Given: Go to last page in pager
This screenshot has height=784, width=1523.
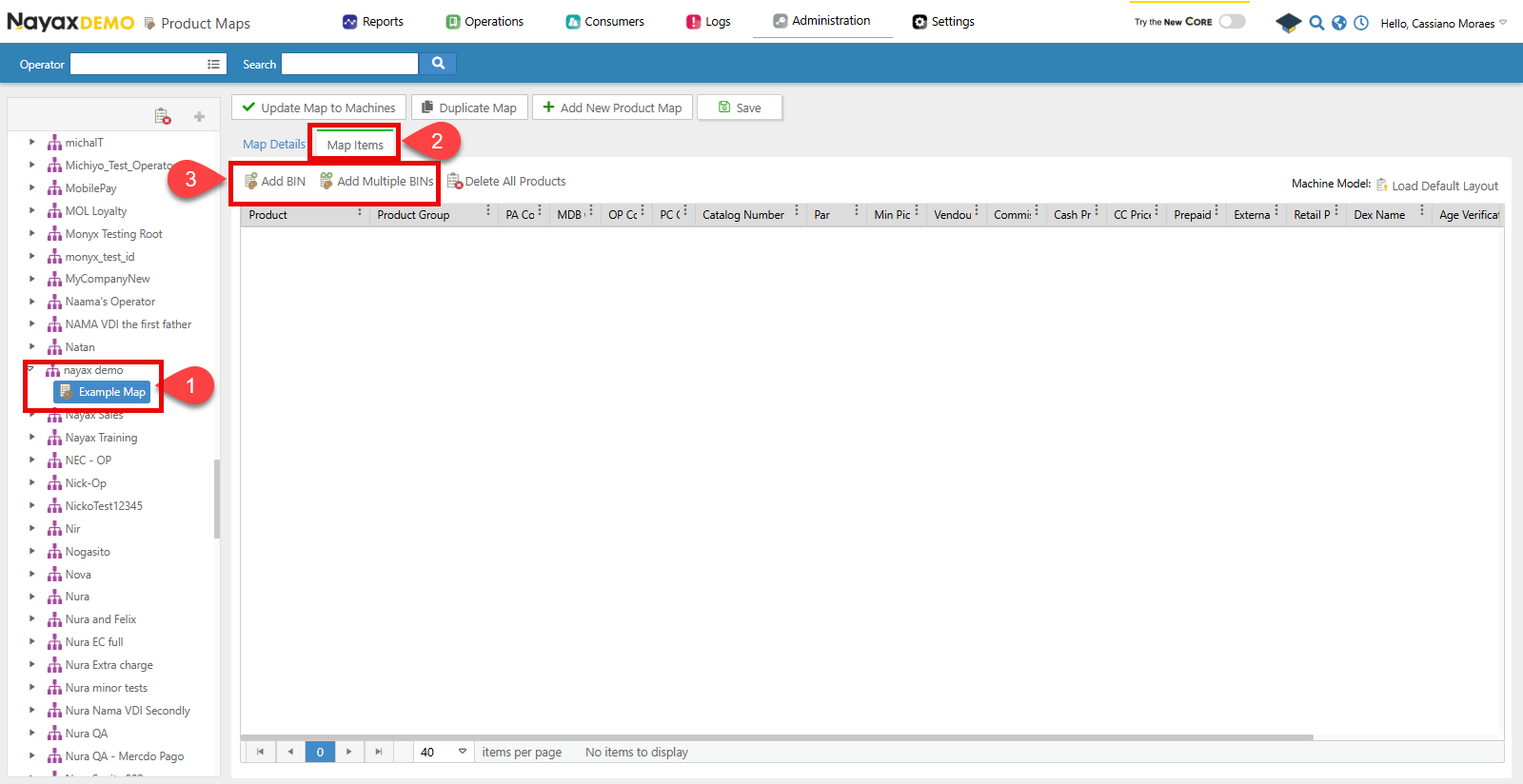Looking at the screenshot, I should click(379, 752).
